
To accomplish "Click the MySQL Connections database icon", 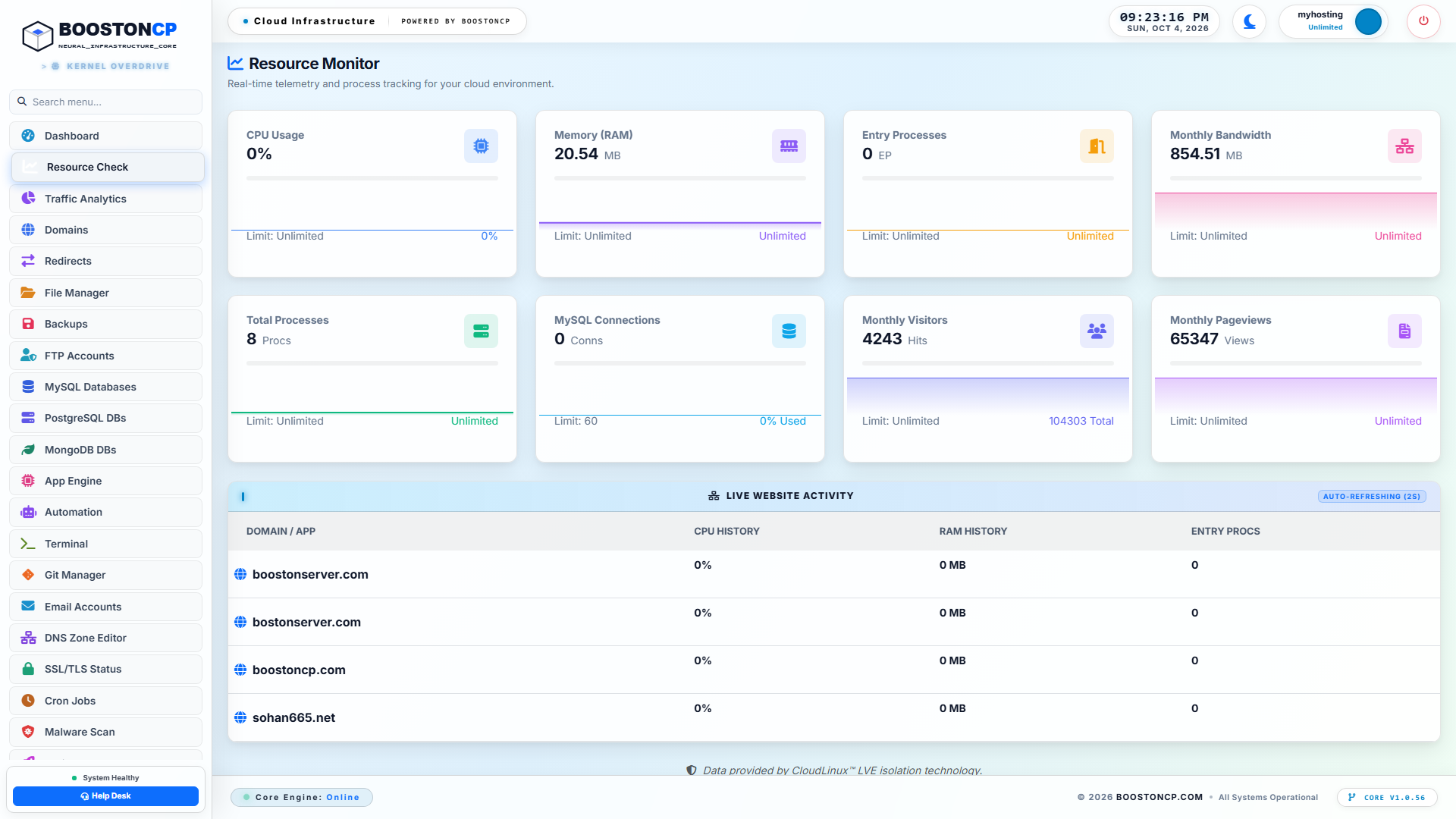I will click(x=789, y=331).
